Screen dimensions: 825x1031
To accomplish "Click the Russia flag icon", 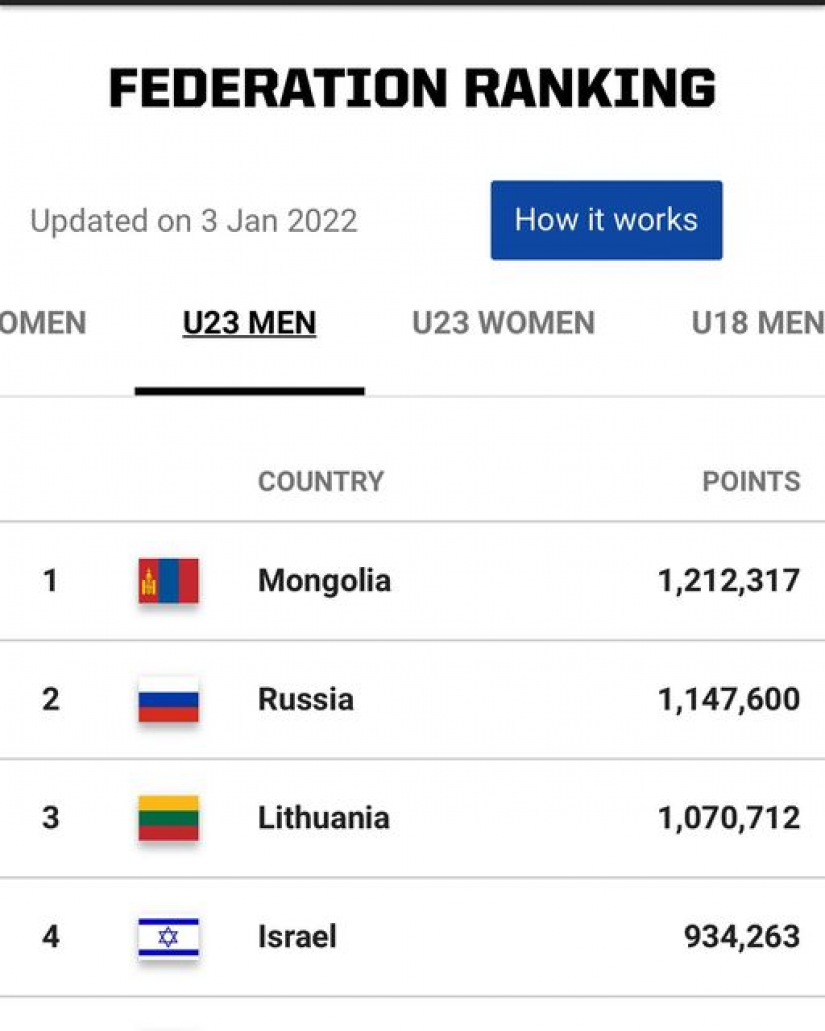I will 168,700.
